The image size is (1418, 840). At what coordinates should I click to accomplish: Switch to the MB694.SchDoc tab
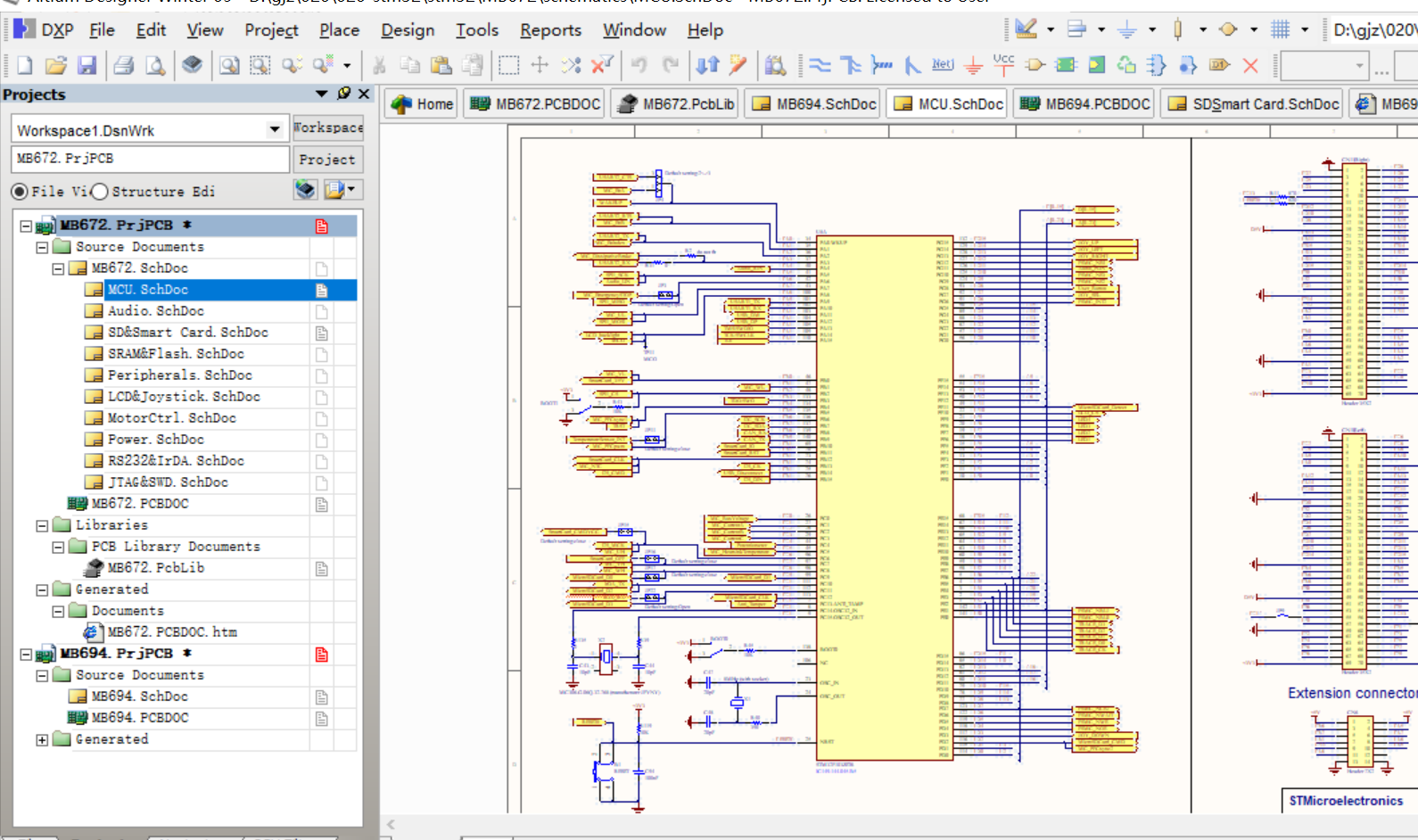pyautogui.click(x=813, y=103)
